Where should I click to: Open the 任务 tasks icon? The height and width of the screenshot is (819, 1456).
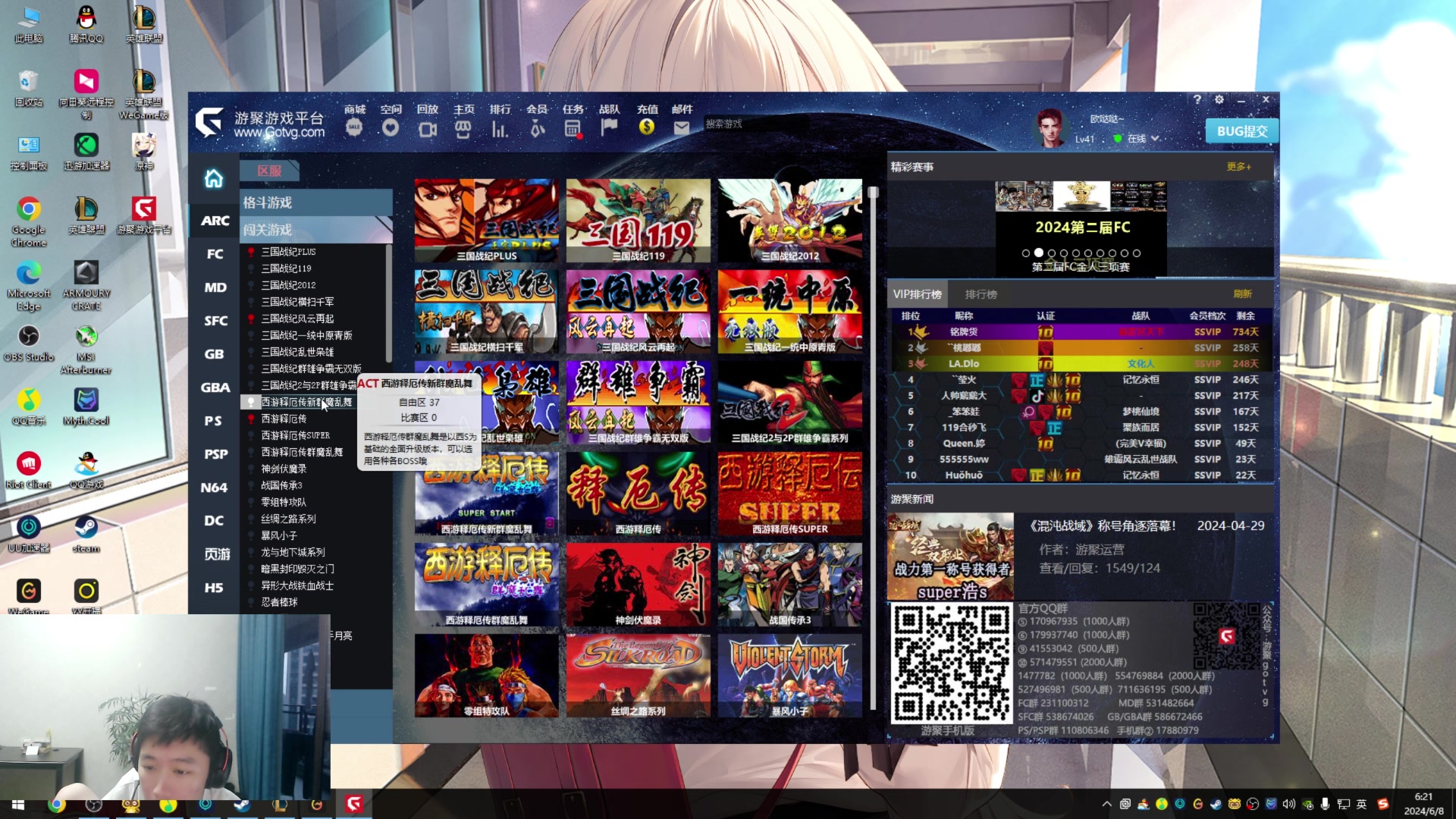pyautogui.click(x=573, y=129)
